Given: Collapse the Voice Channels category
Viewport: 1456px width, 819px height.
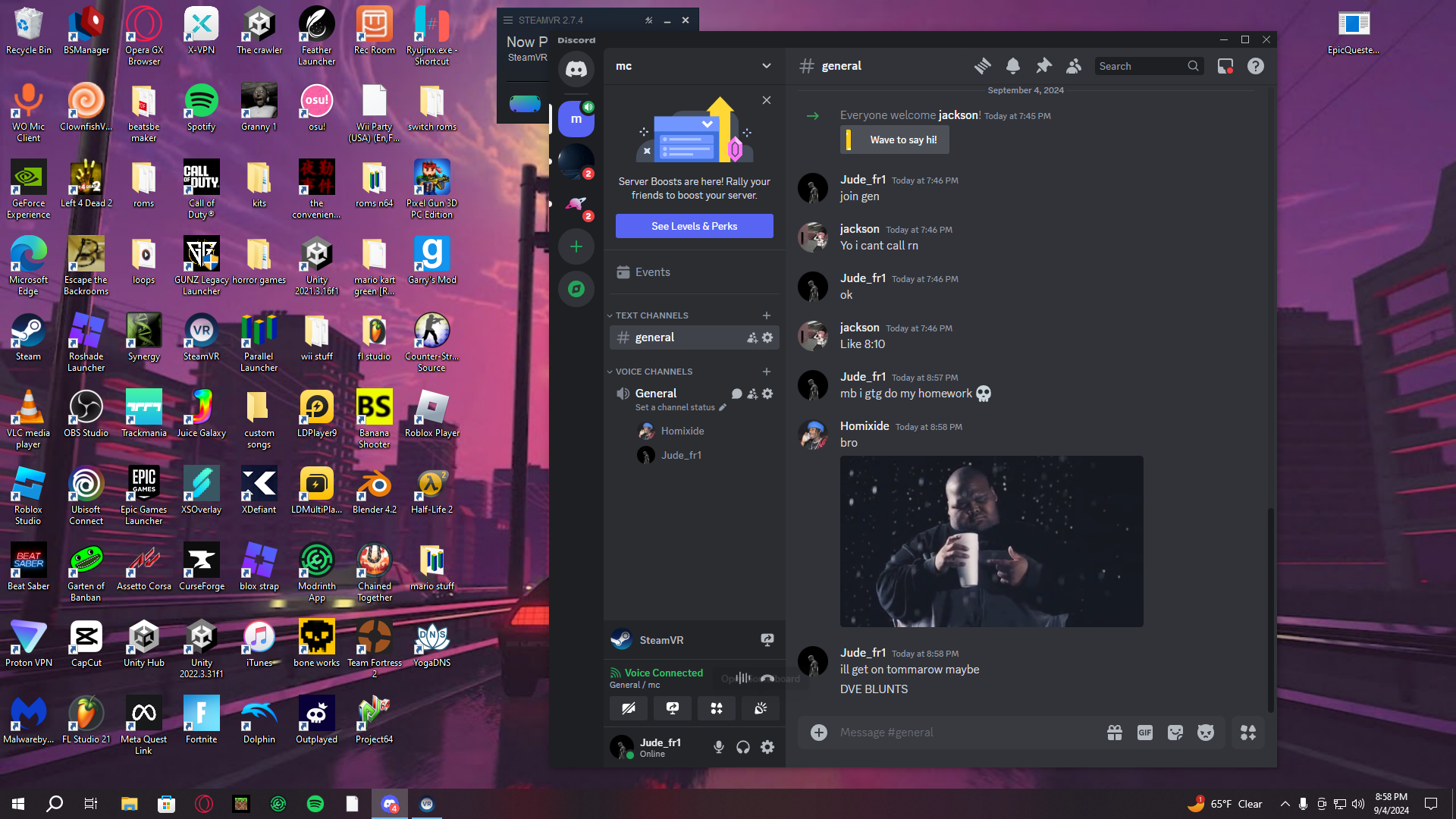Looking at the screenshot, I should [x=652, y=372].
